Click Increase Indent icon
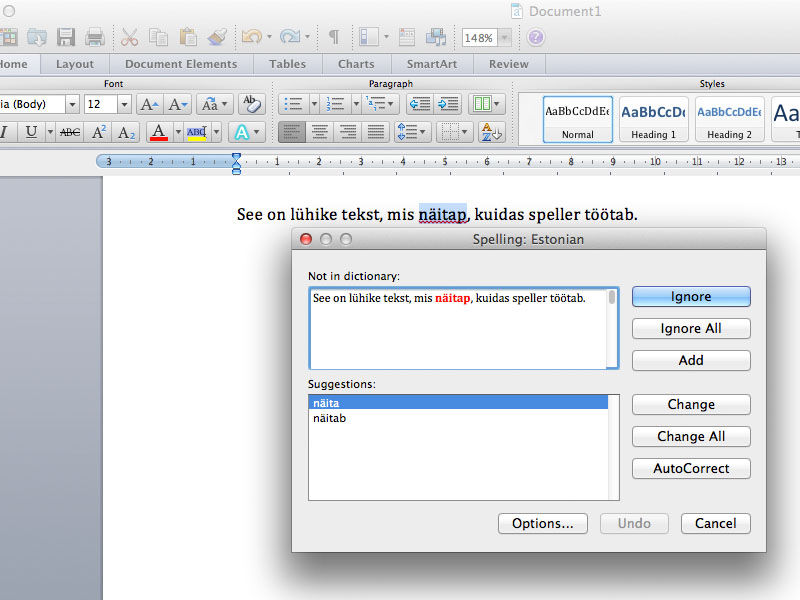 click(448, 104)
